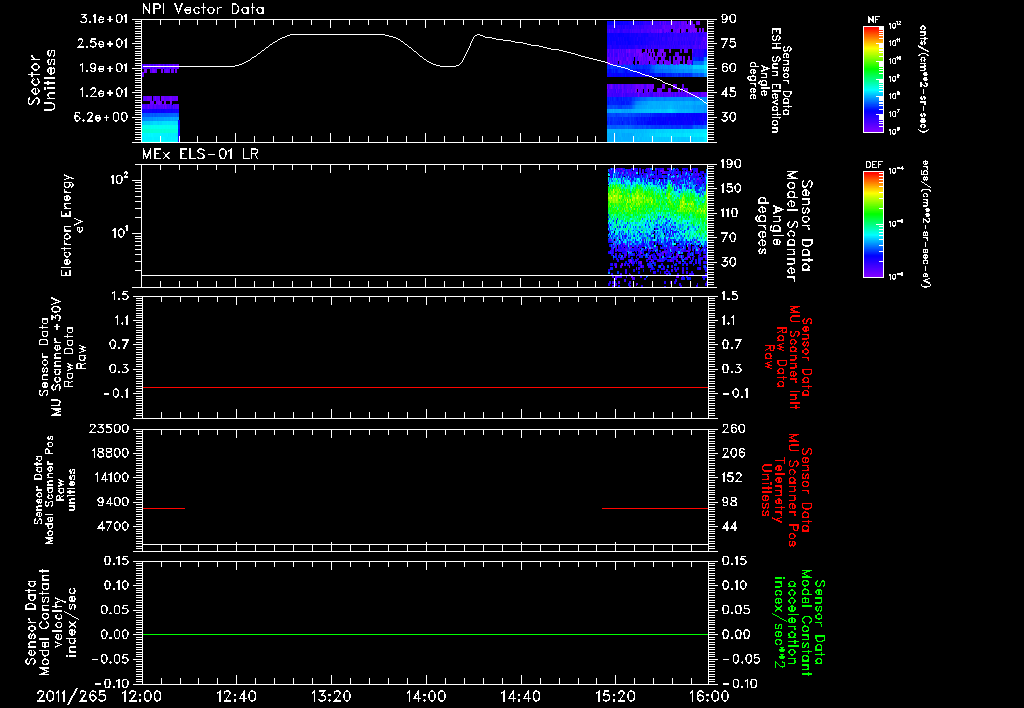The width and height of the screenshot is (1024, 708).
Task: Click the NPI spectrogram block near 15:20
Action: 657,81
